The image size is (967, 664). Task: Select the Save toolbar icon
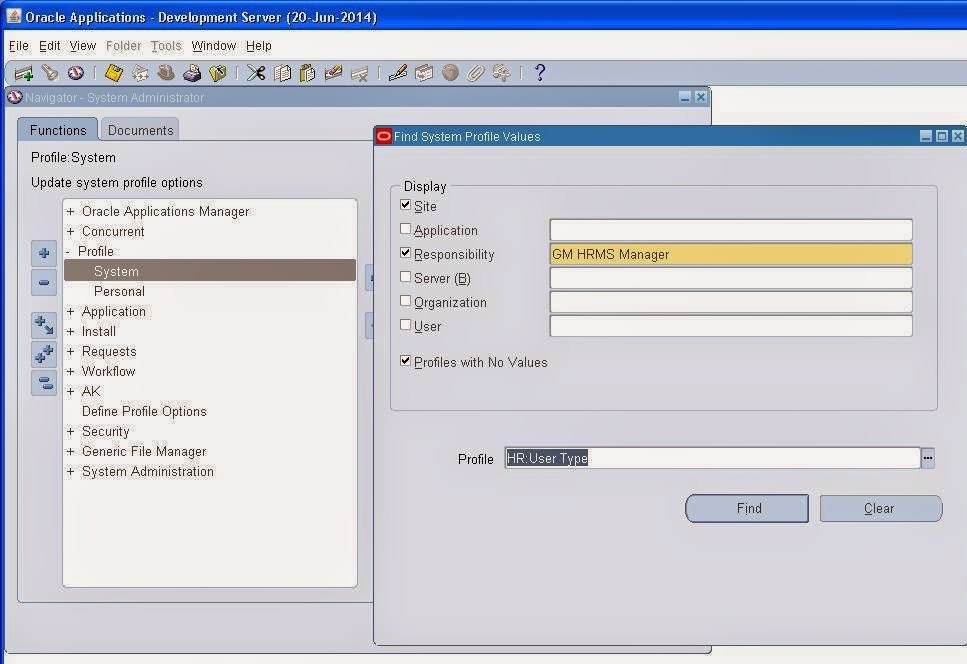(x=112, y=72)
